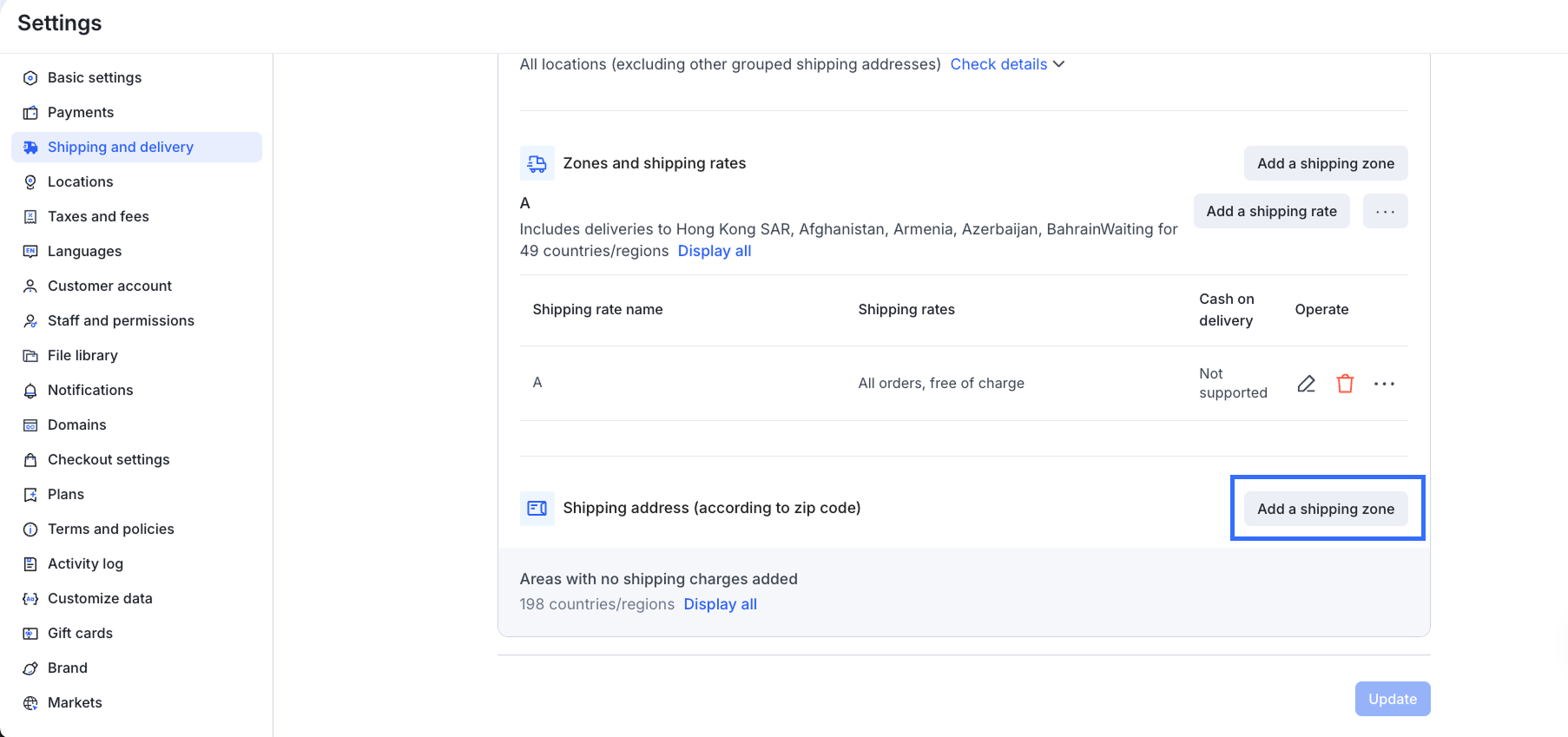Go to Checkout settings in the sidebar

click(109, 459)
